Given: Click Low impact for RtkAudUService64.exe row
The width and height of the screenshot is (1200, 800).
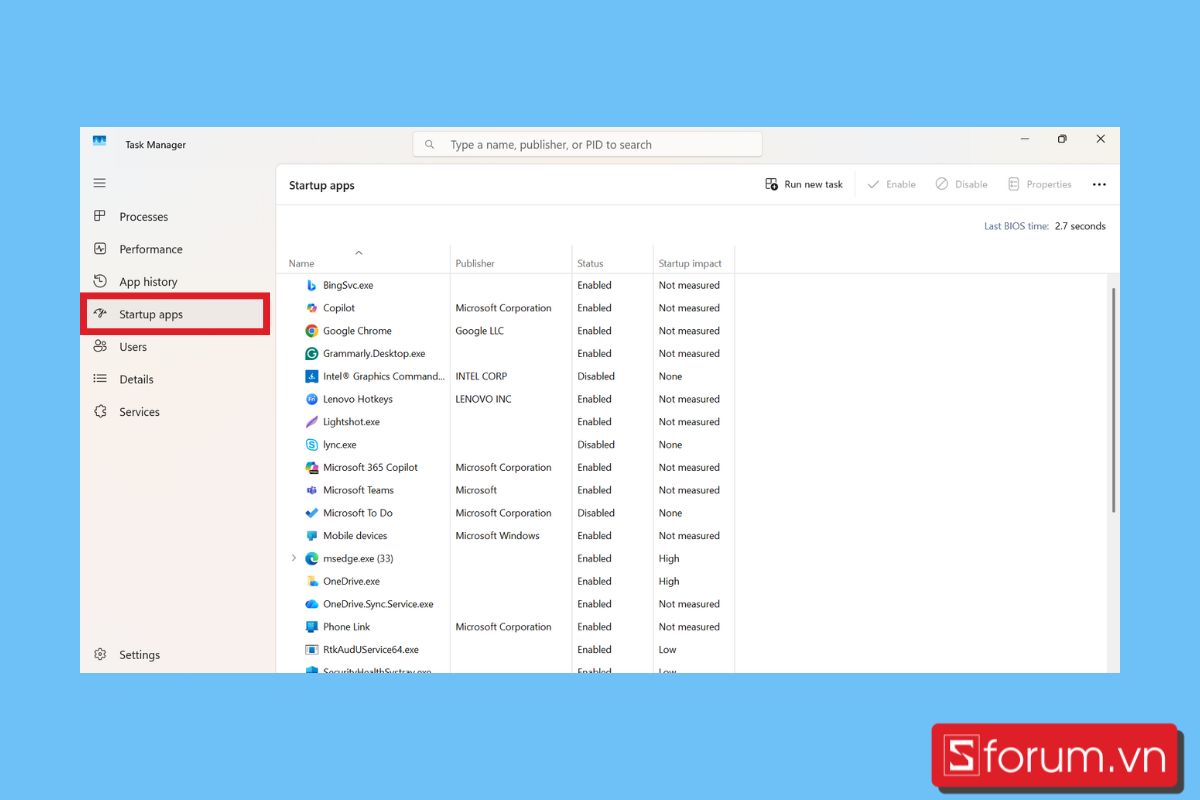Looking at the screenshot, I should tap(668, 650).
